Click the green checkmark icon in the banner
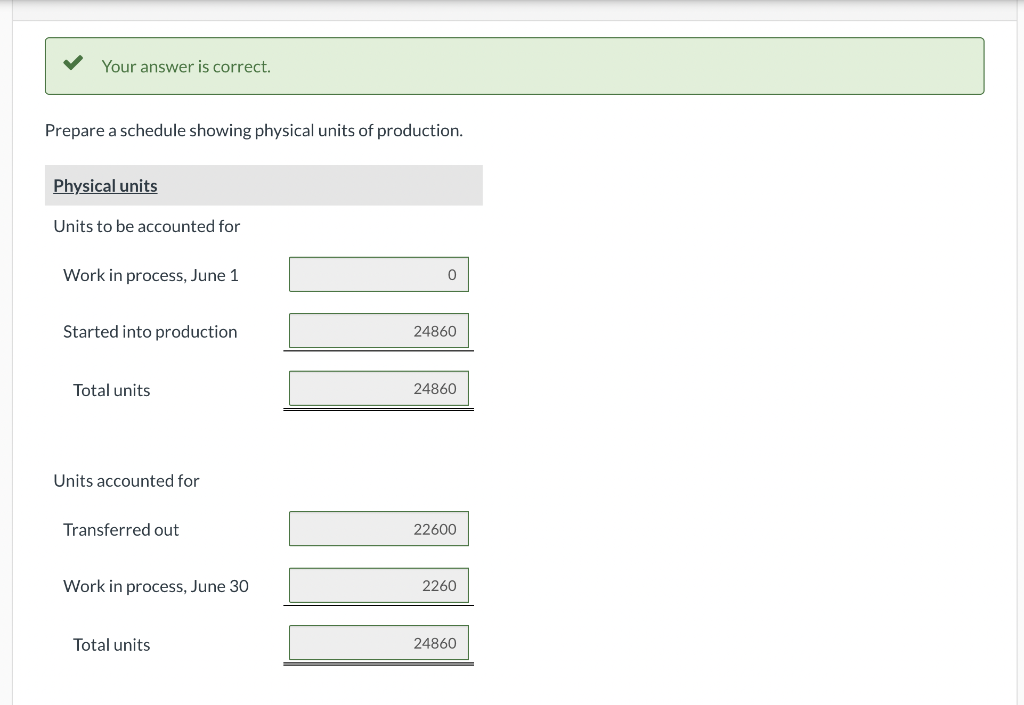 tap(73, 63)
